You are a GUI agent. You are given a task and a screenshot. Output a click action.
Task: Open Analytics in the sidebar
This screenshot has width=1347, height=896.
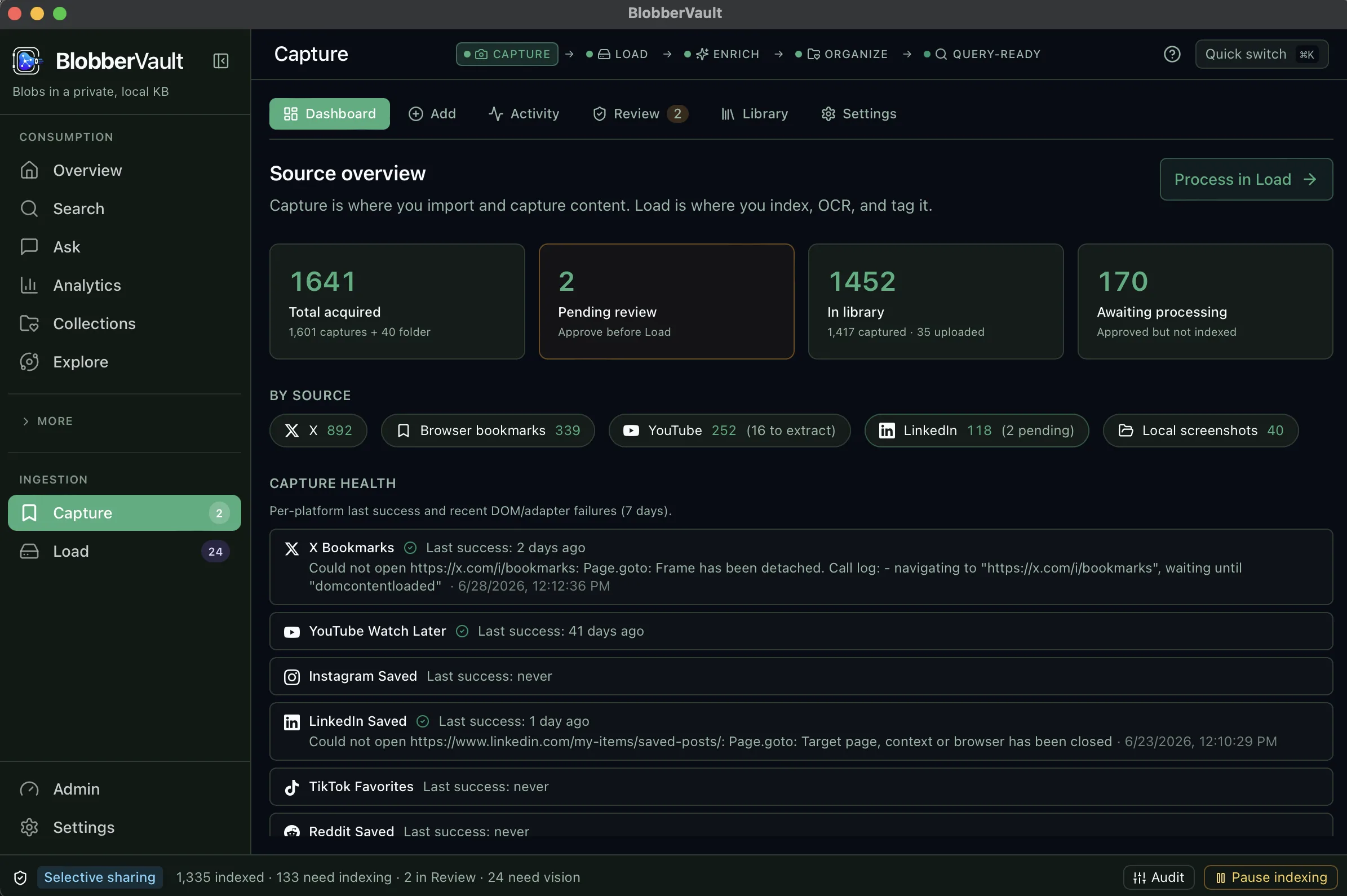tap(124, 285)
